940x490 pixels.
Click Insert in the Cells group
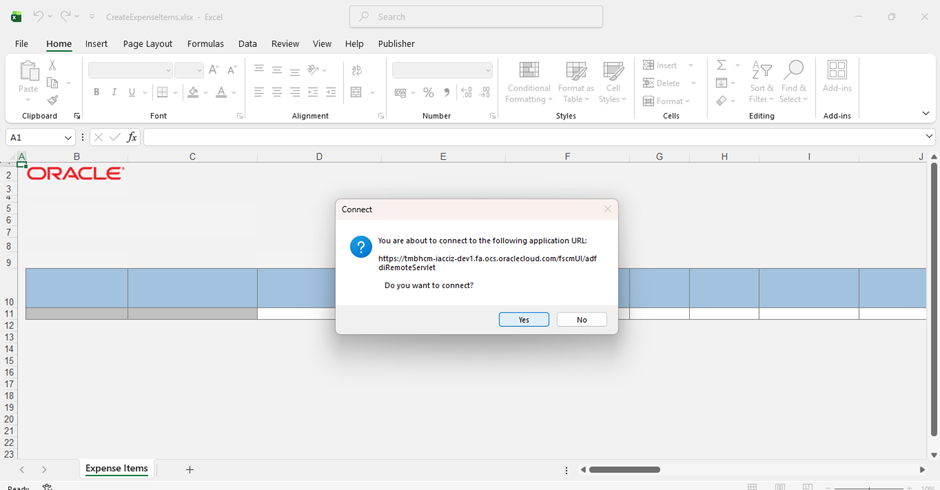(x=660, y=65)
